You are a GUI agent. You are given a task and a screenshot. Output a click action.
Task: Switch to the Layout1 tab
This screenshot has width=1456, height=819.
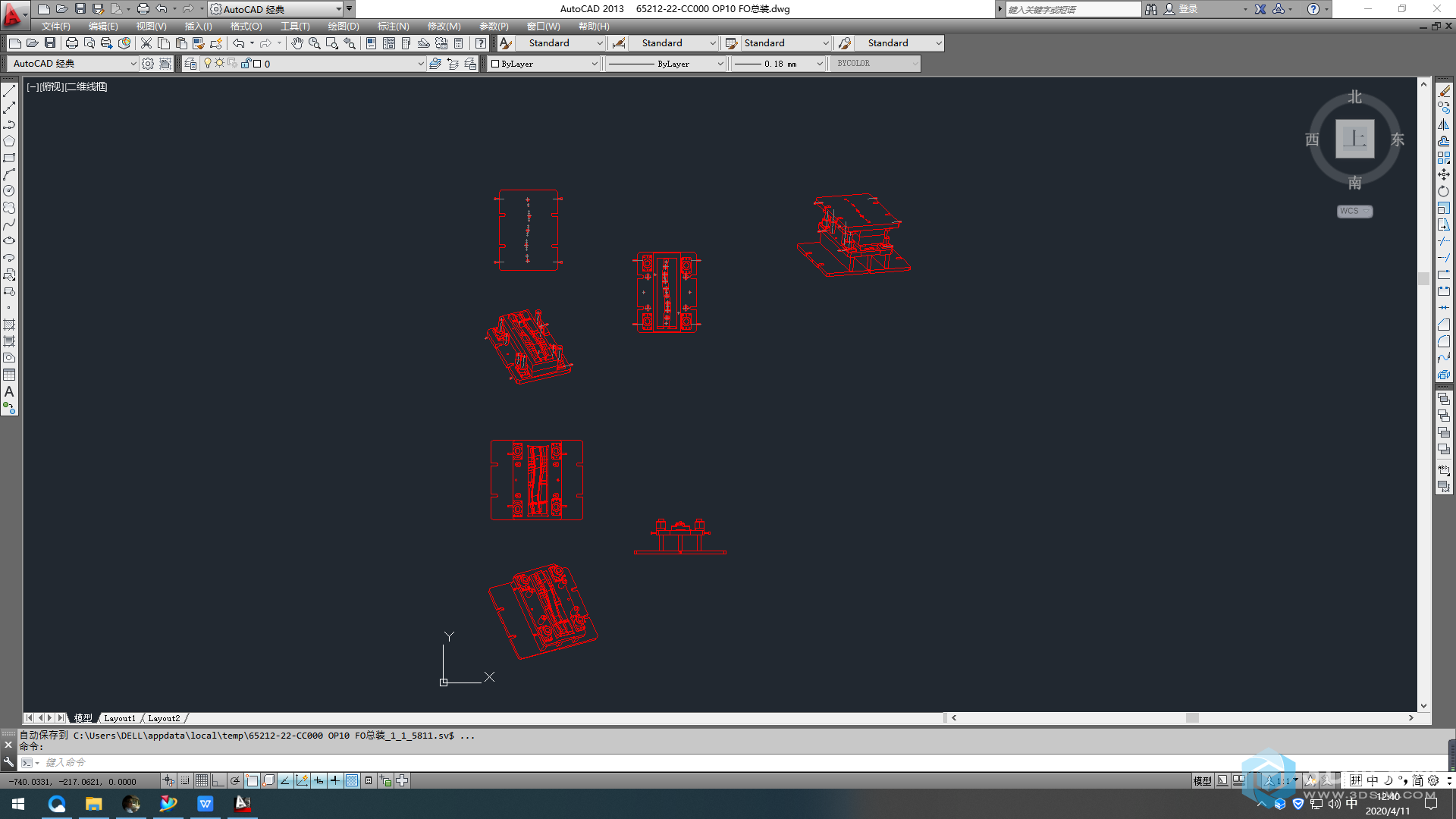tap(119, 718)
